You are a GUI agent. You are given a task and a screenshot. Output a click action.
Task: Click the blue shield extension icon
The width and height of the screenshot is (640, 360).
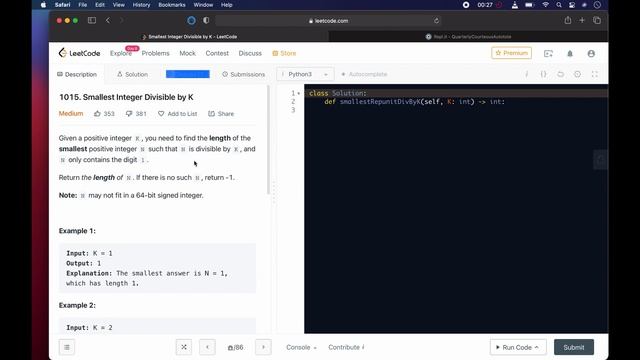click(x=191, y=20)
